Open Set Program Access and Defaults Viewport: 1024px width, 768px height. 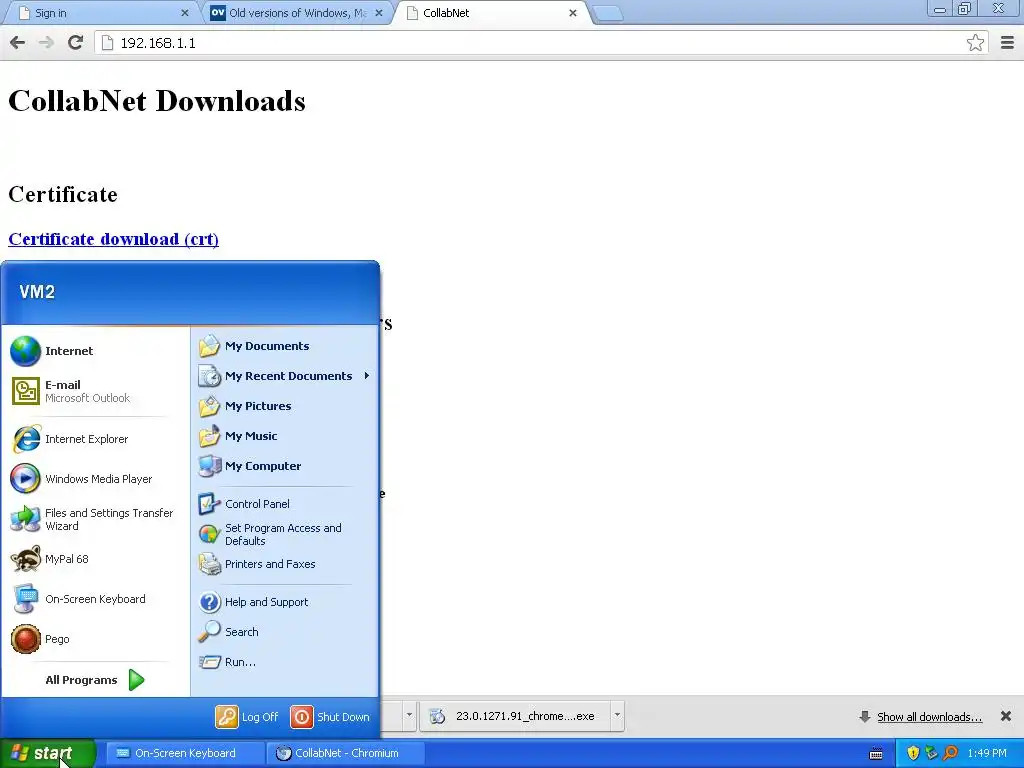[x=285, y=534]
